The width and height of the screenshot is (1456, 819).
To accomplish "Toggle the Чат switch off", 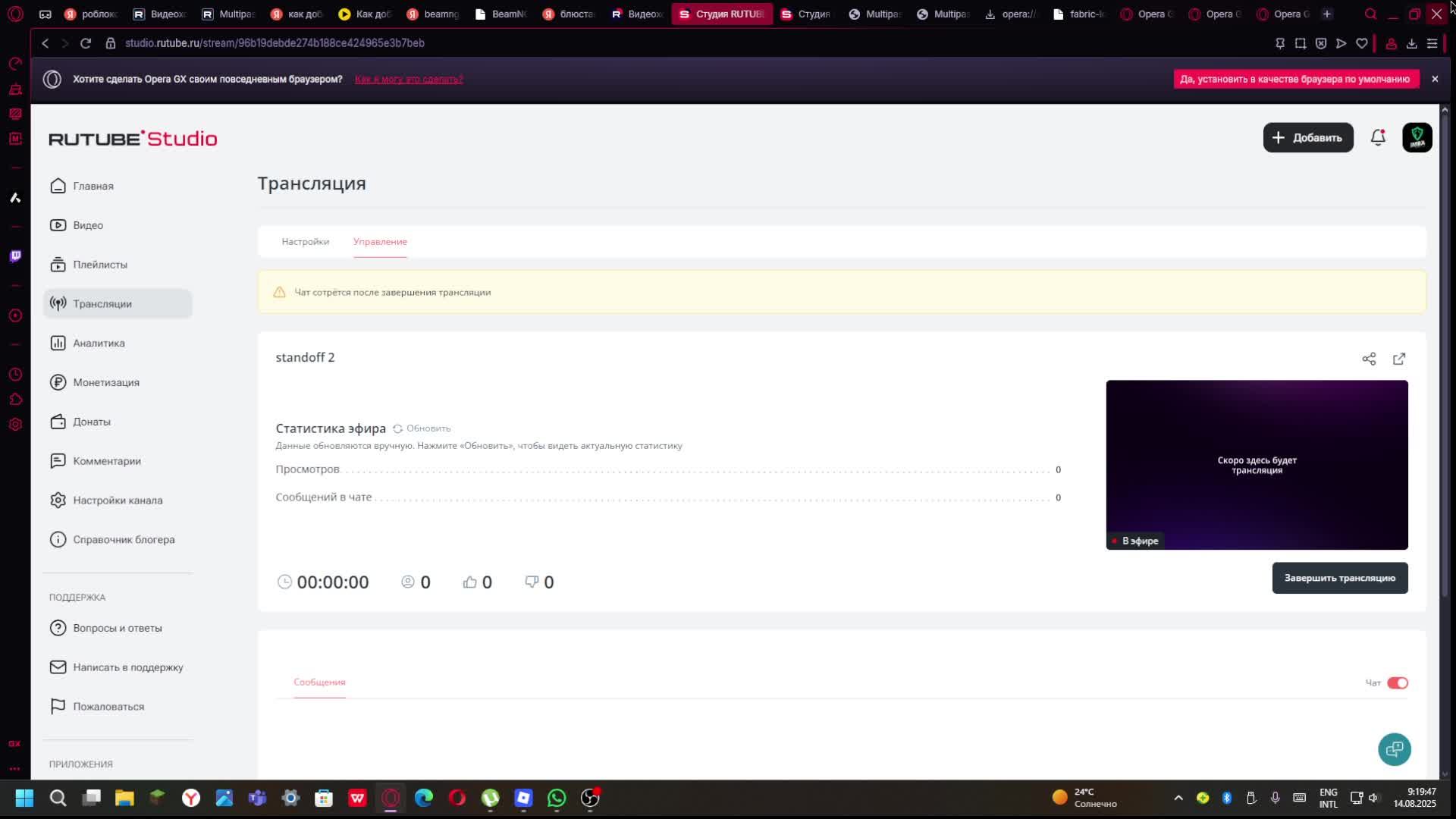I will pyautogui.click(x=1397, y=682).
